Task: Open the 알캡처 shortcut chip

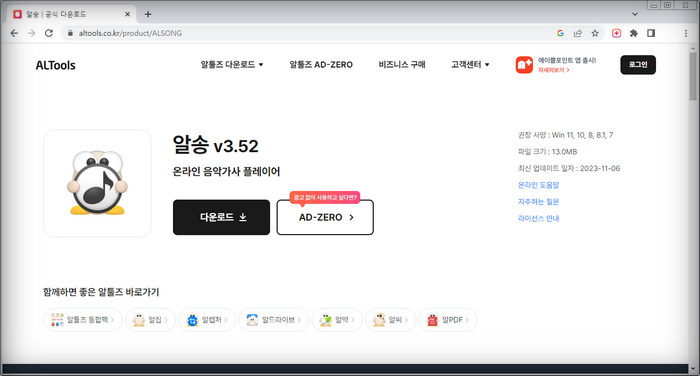Action: pyautogui.click(x=207, y=320)
